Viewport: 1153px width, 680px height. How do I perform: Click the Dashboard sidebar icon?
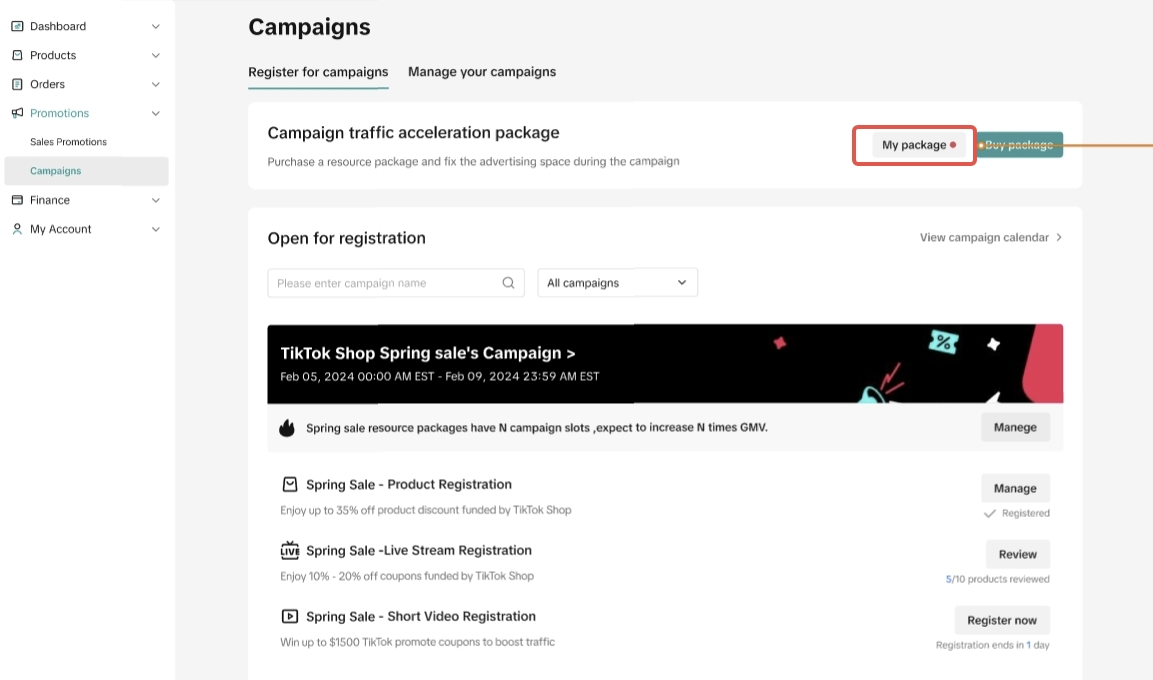click(x=17, y=26)
